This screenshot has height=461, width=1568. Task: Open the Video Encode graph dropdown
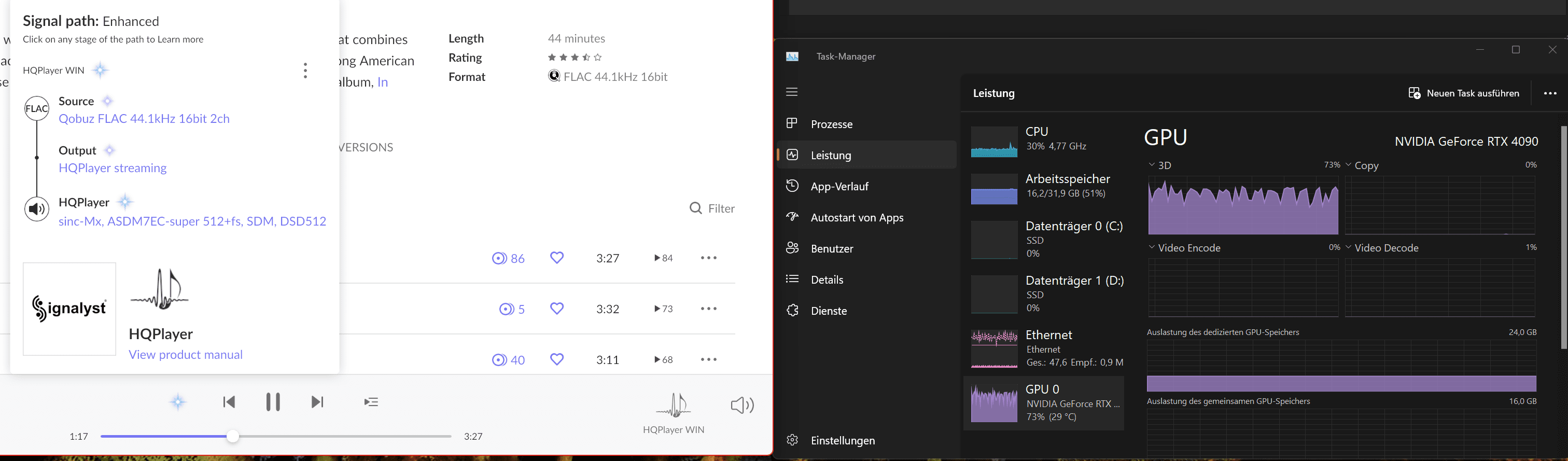(1152, 248)
